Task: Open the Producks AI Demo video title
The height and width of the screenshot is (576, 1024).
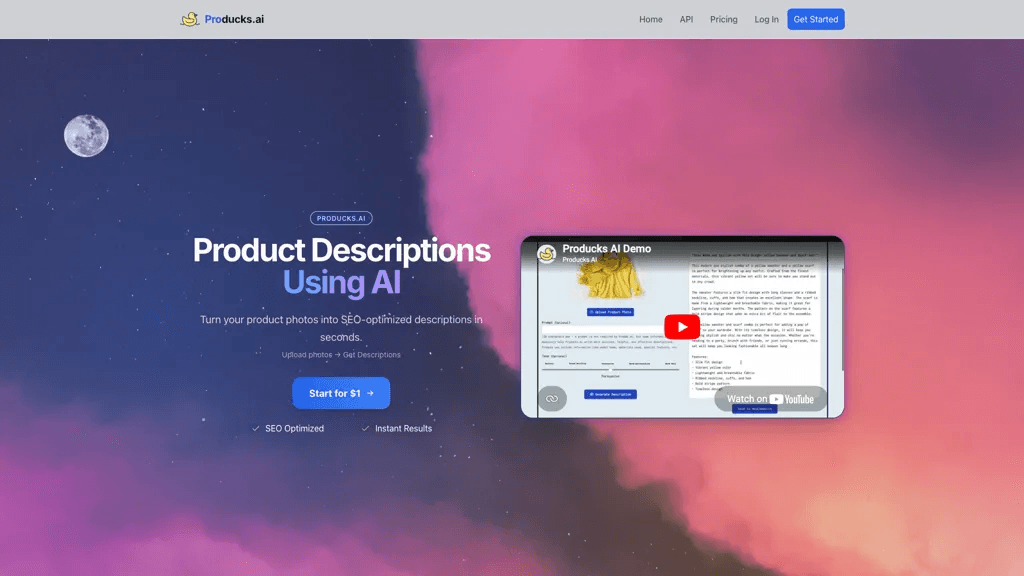Action: pos(606,248)
